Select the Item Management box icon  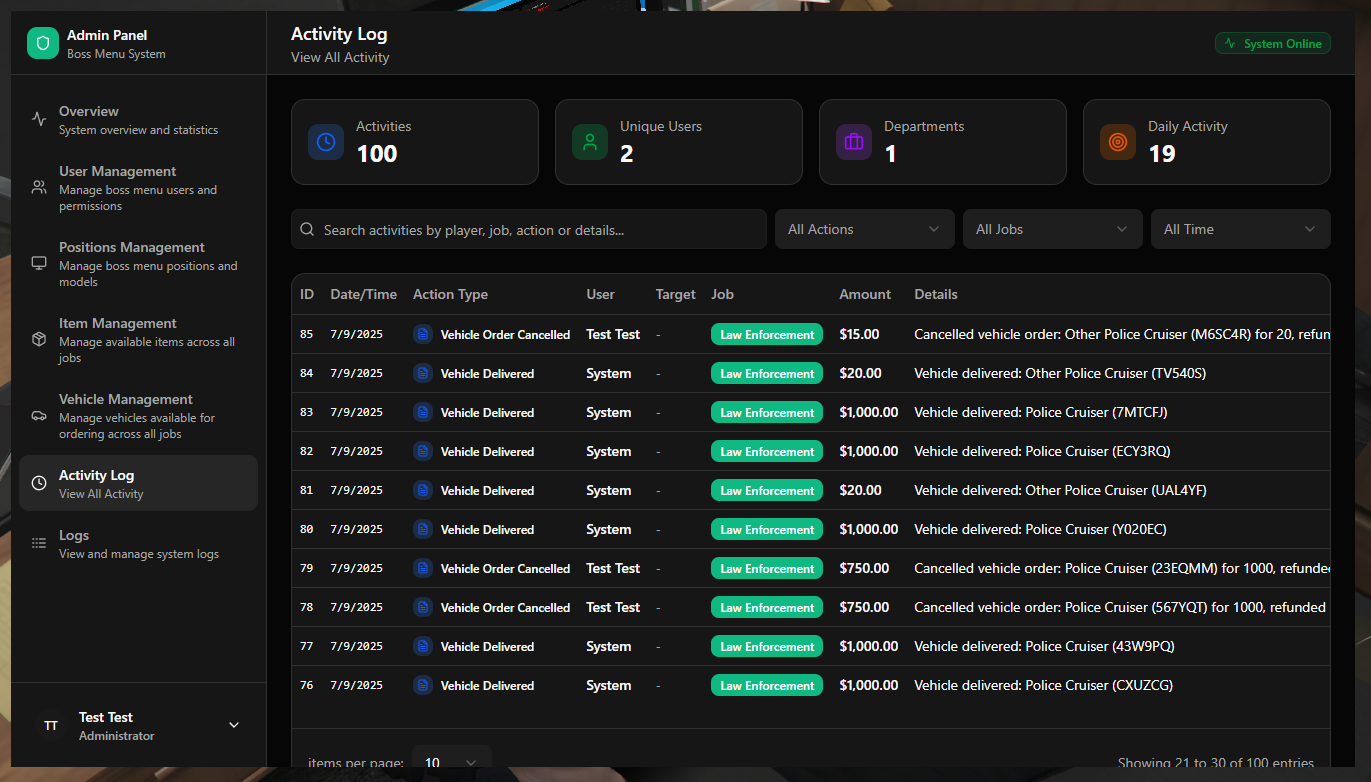38,338
